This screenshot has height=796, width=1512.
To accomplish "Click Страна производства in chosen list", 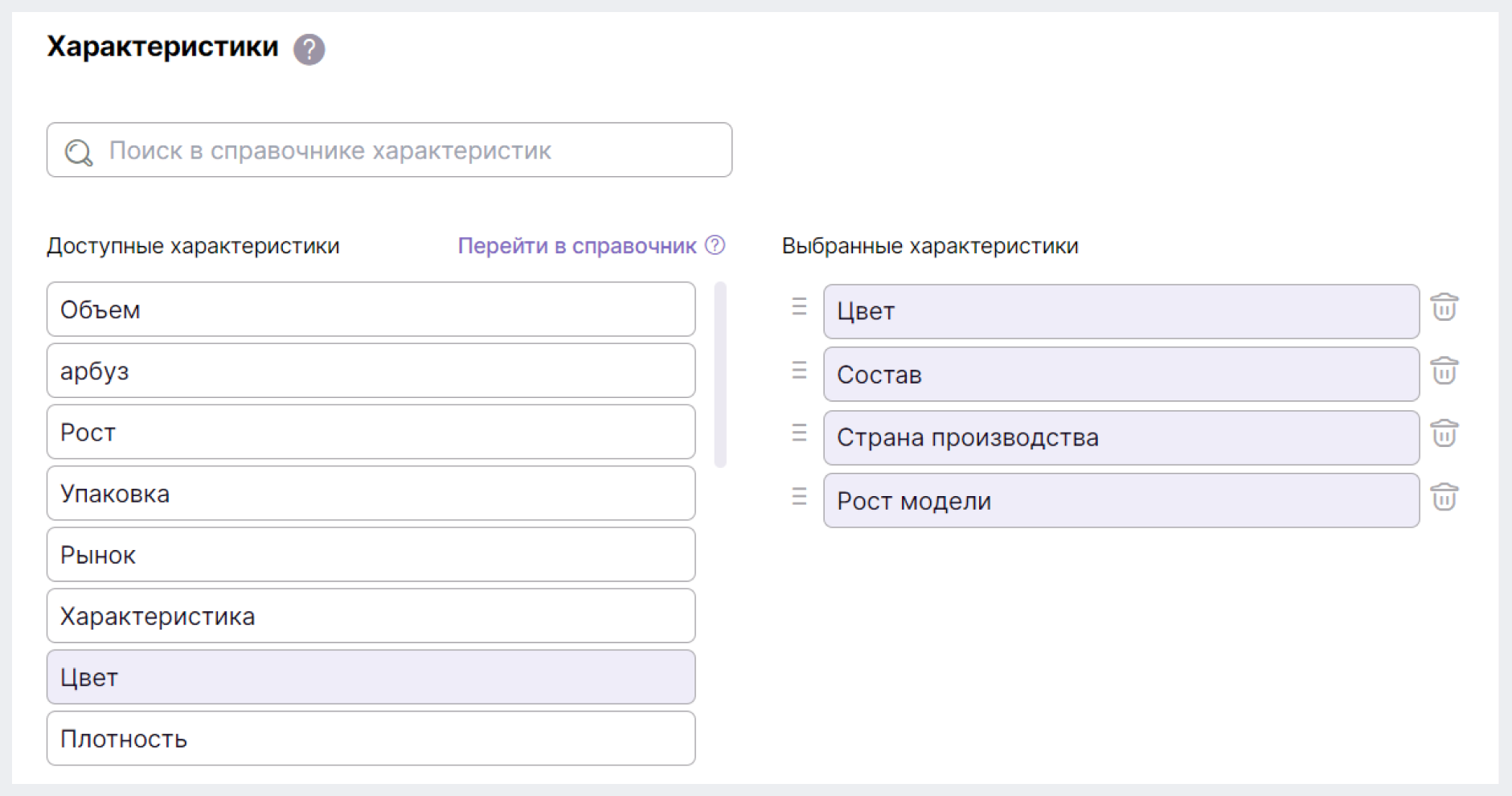I will click(x=1121, y=437).
